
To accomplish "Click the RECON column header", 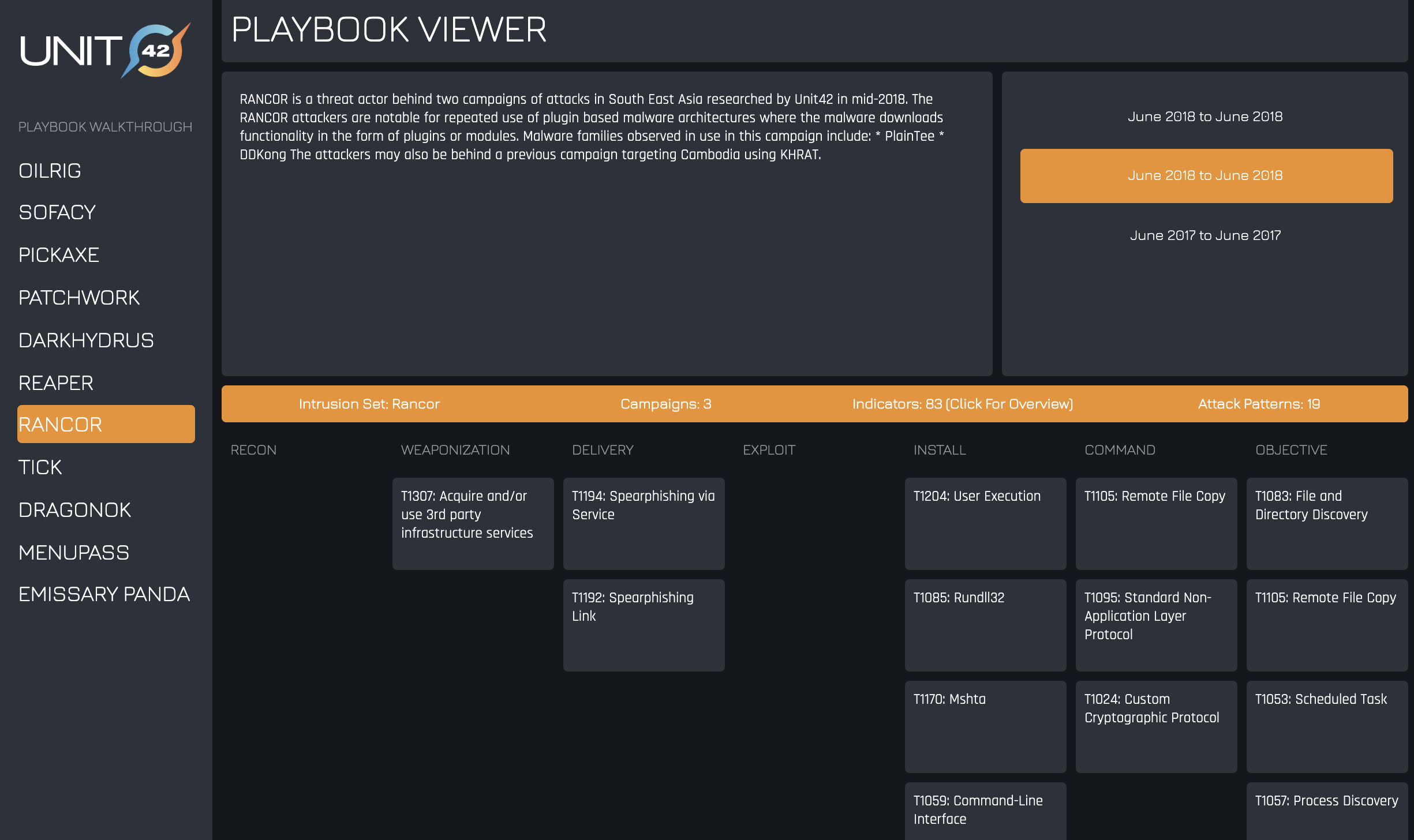I will pyautogui.click(x=253, y=450).
